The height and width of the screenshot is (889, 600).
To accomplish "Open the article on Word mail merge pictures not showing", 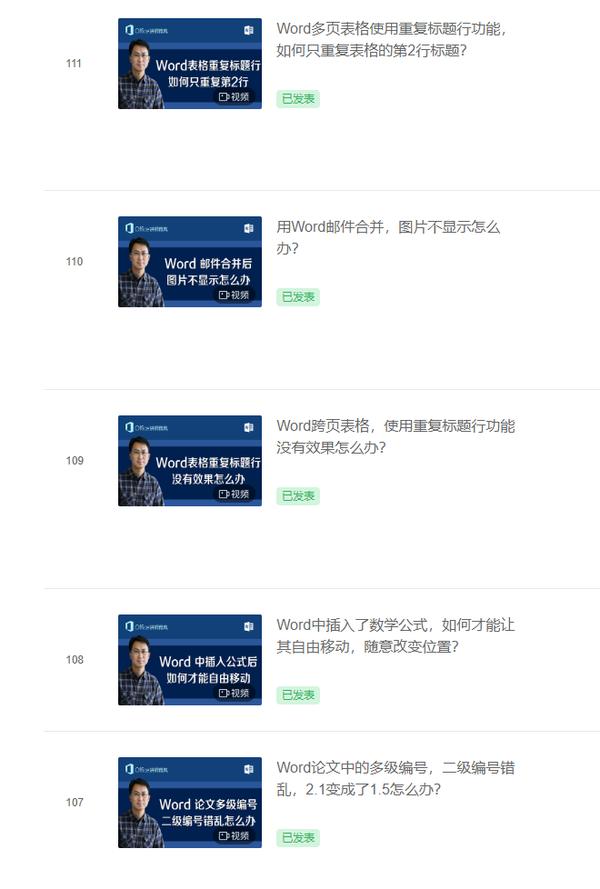I will coord(388,238).
